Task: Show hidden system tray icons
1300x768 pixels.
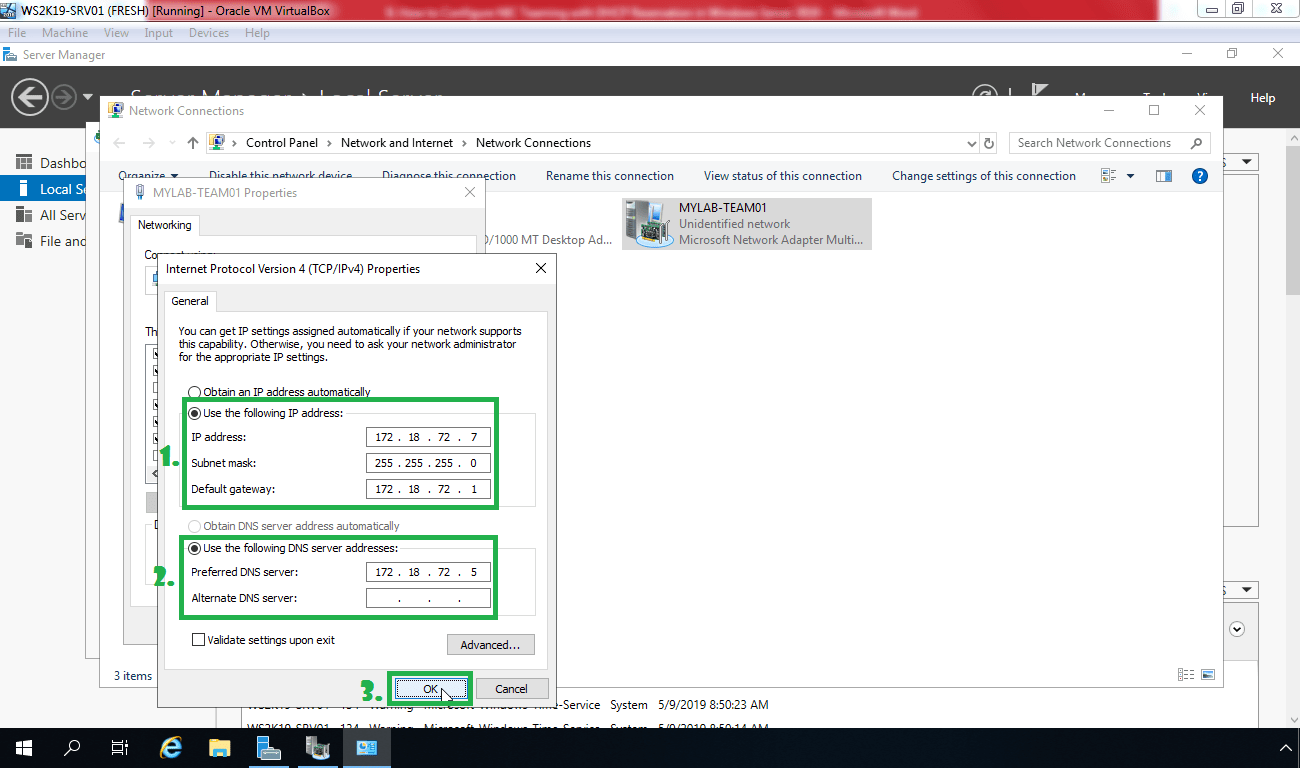Action: (1284, 747)
